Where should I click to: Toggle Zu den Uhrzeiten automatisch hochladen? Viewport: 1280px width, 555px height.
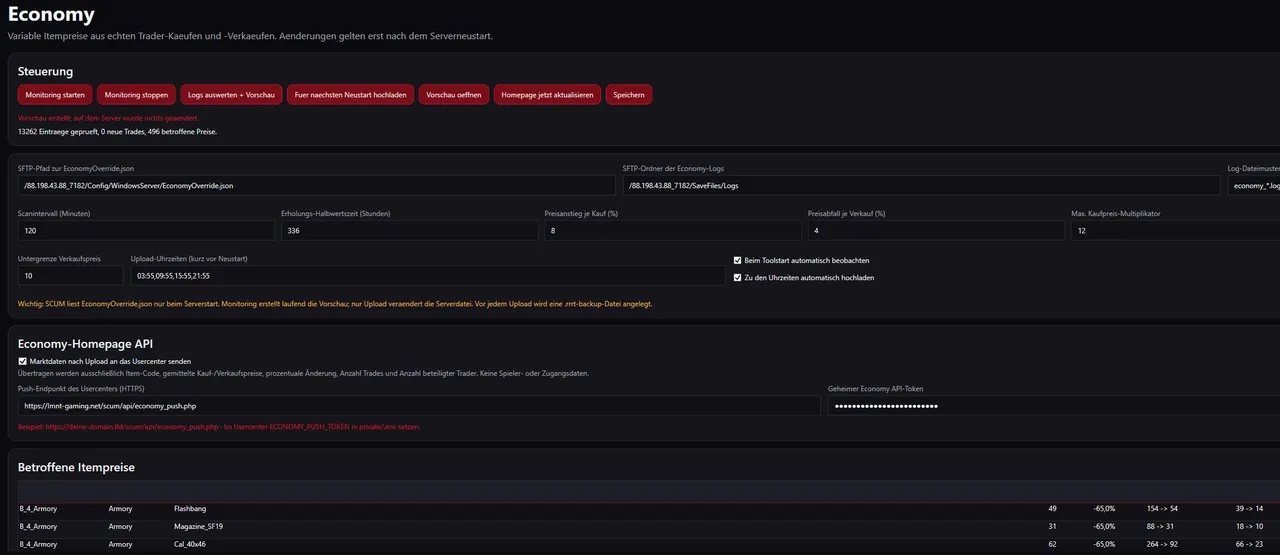pyautogui.click(x=738, y=278)
